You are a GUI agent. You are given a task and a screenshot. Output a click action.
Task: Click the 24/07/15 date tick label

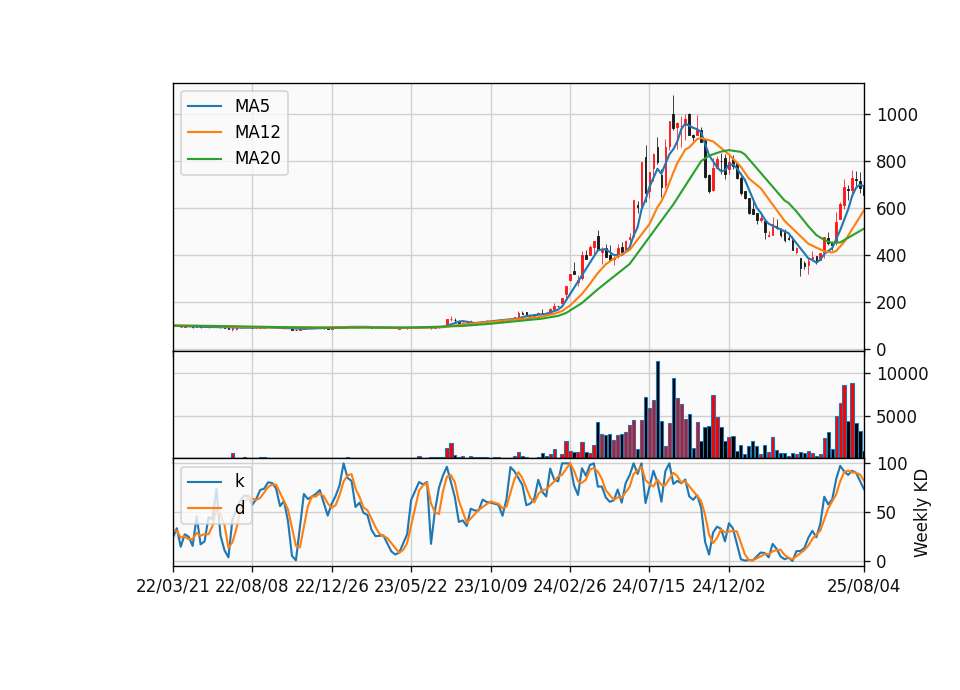tap(649, 586)
